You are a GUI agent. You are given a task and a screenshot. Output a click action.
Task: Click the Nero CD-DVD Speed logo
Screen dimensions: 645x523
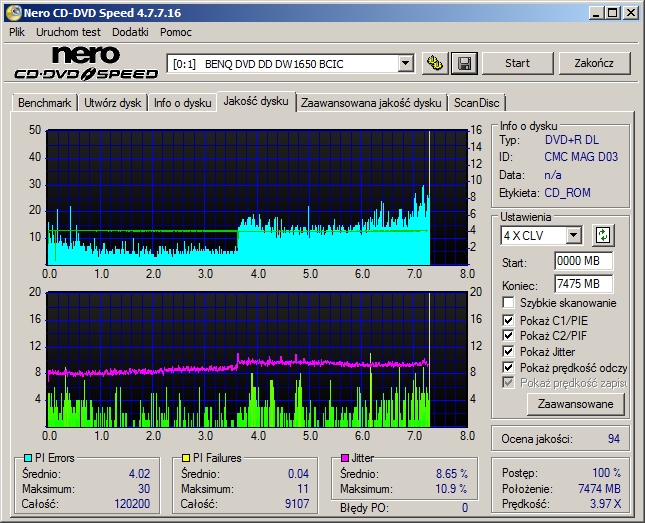click(86, 63)
